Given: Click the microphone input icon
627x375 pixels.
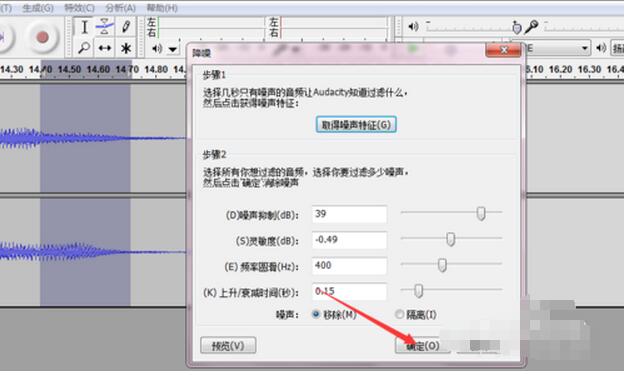Looking at the screenshot, I should click(x=532, y=27).
